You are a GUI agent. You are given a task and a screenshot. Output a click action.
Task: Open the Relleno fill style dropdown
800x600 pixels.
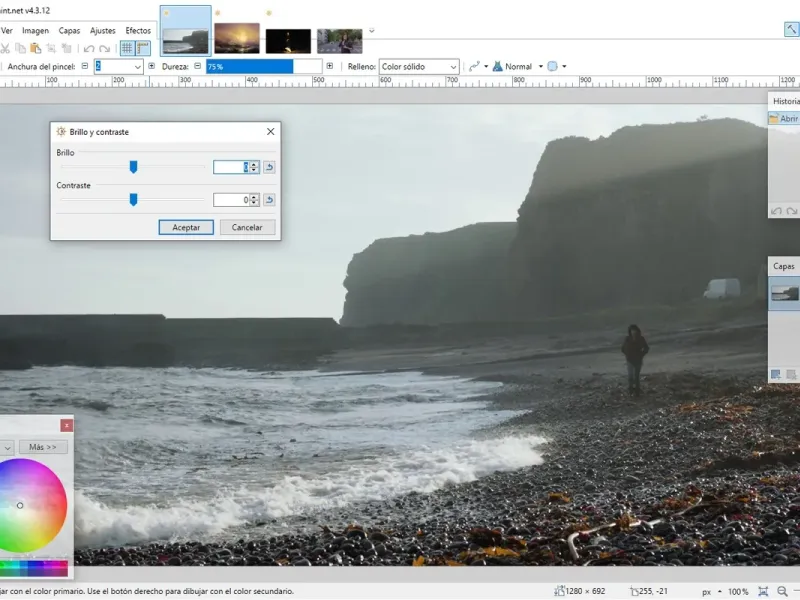tap(418, 67)
